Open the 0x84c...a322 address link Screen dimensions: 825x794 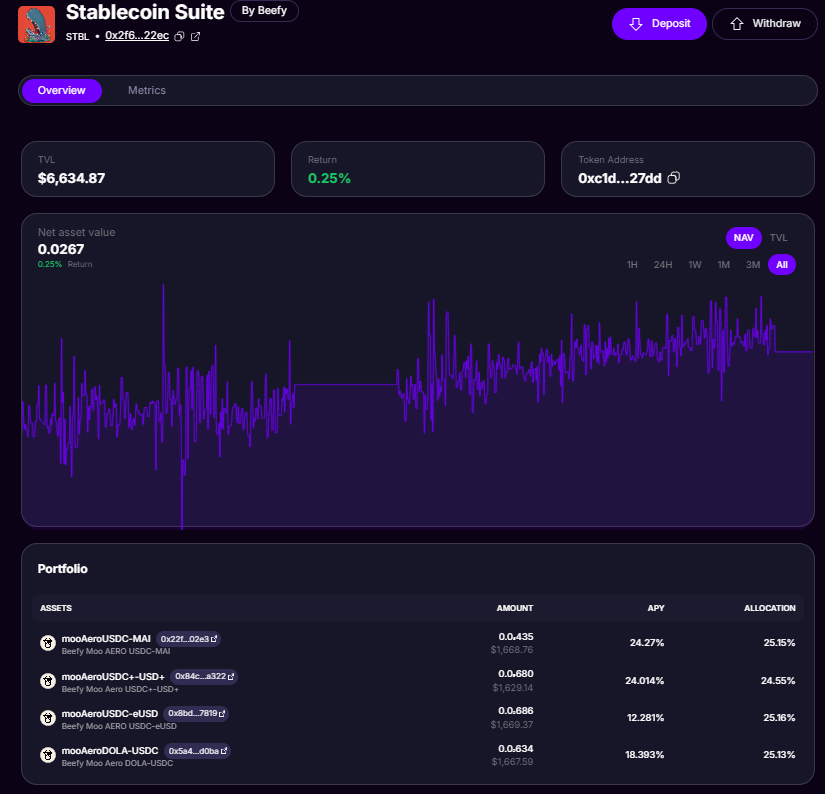(x=204, y=676)
